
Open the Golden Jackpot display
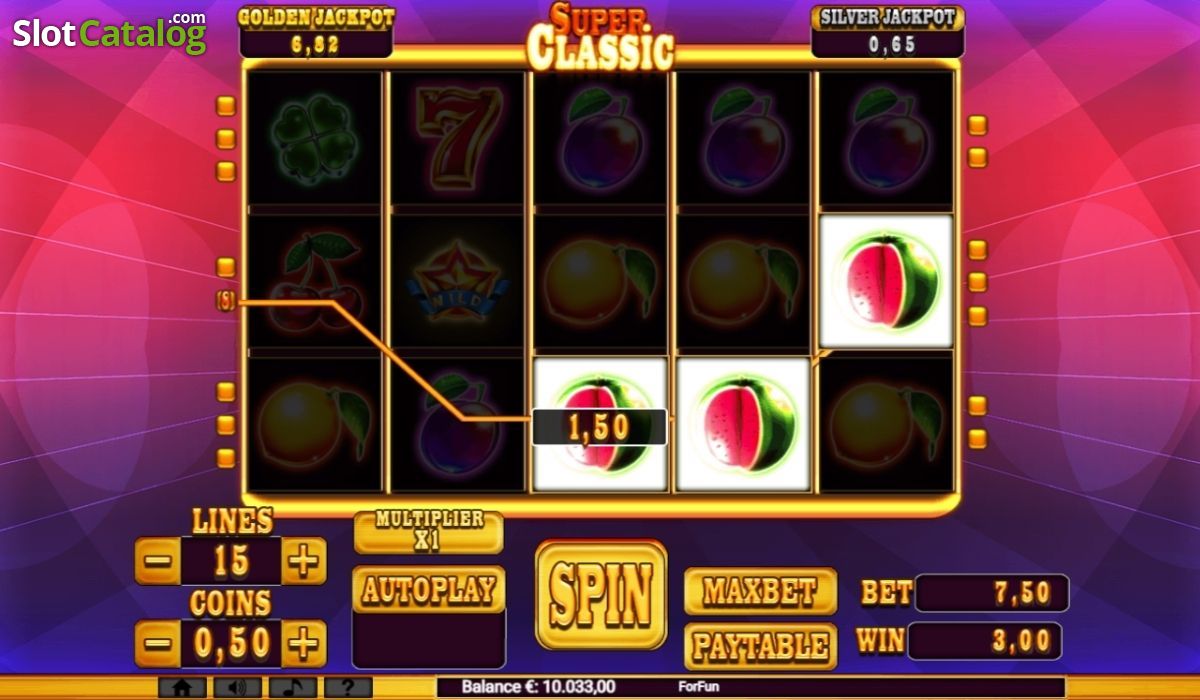click(316, 30)
